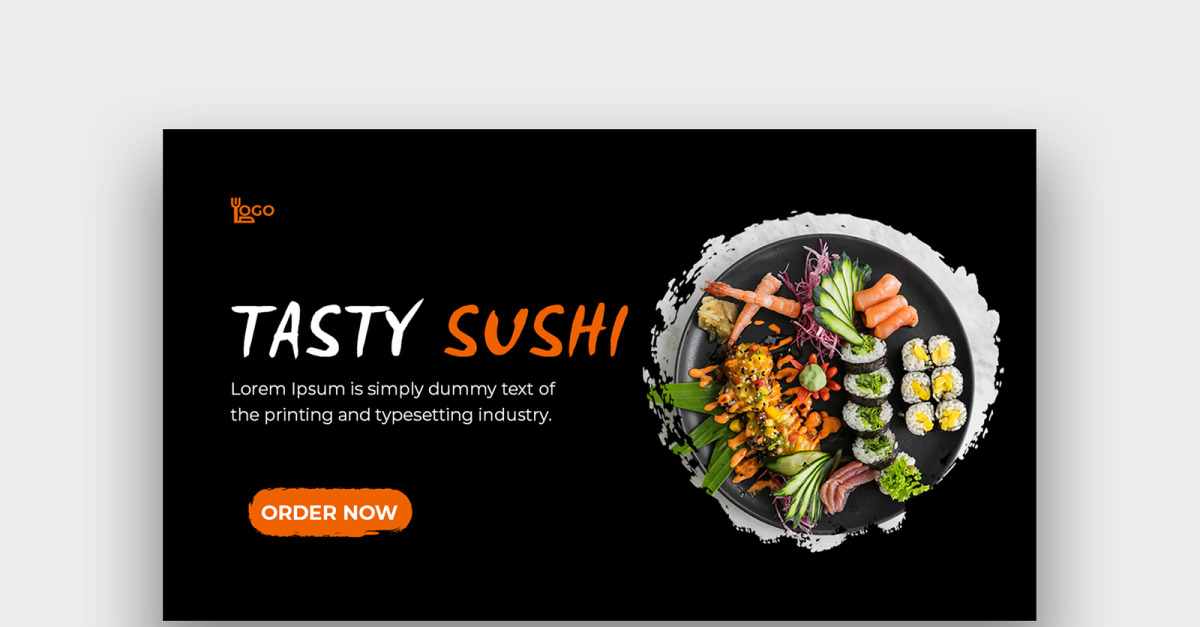Select the white TASTY heading text
Image resolution: width=1200 pixels, height=627 pixels.
pyautogui.click(x=326, y=329)
